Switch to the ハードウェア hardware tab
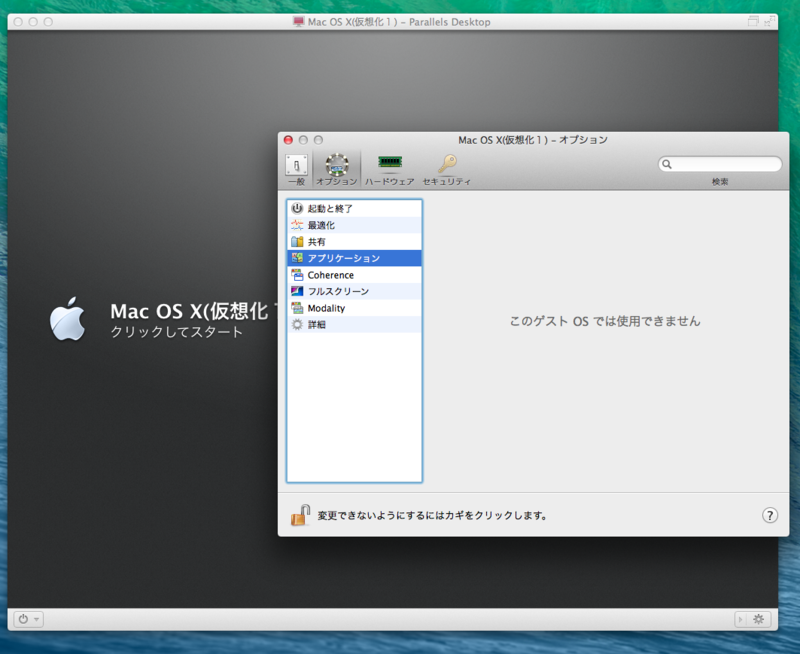Image resolution: width=800 pixels, height=654 pixels. 390,170
